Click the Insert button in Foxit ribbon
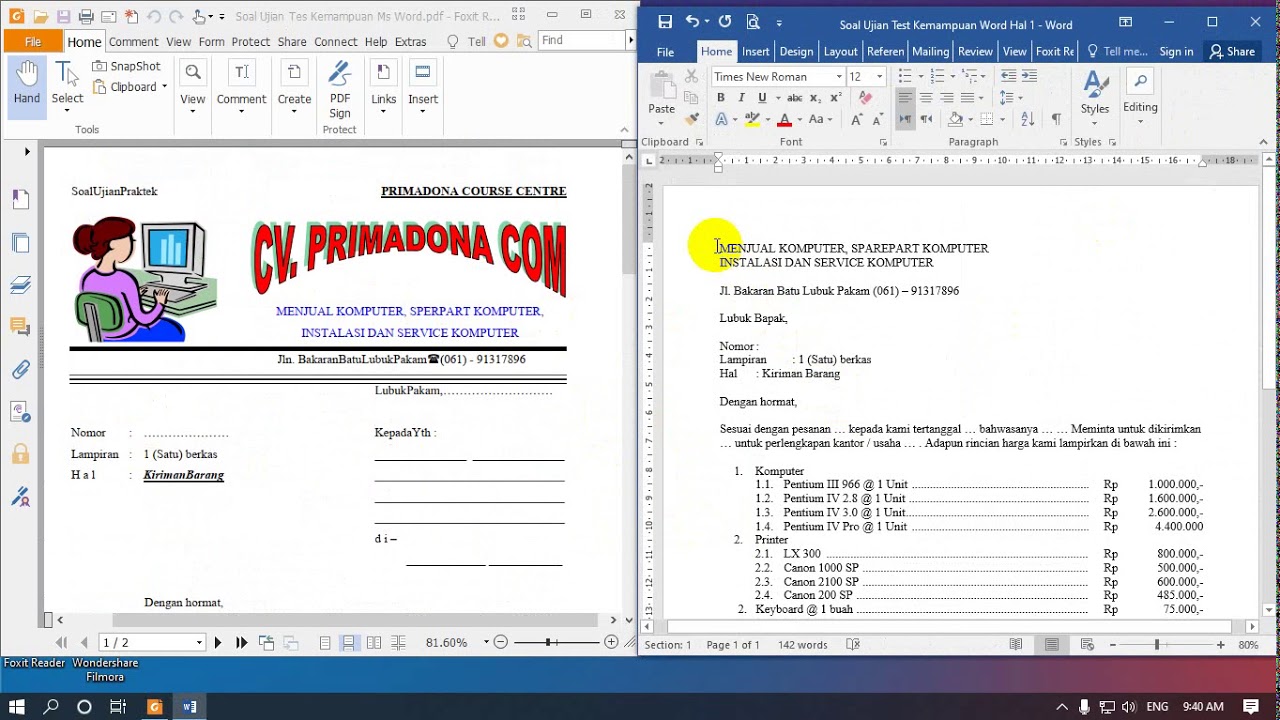The height and width of the screenshot is (720, 1280). (423, 86)
